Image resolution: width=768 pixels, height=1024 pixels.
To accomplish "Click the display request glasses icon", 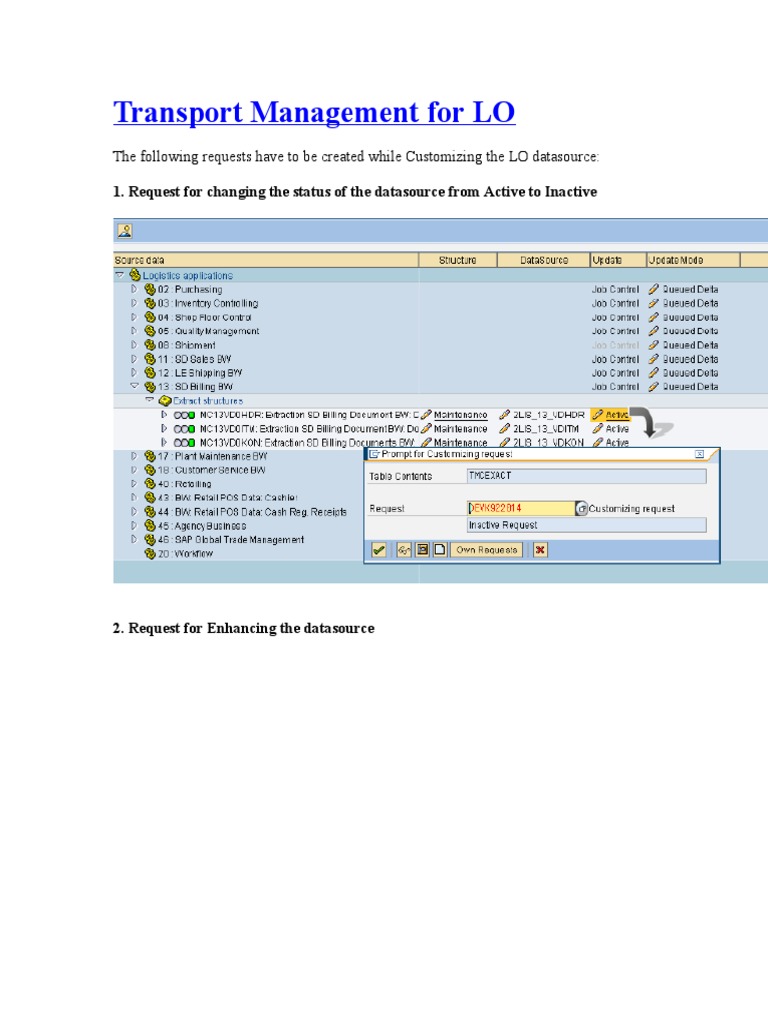I will tap(404, 550).
